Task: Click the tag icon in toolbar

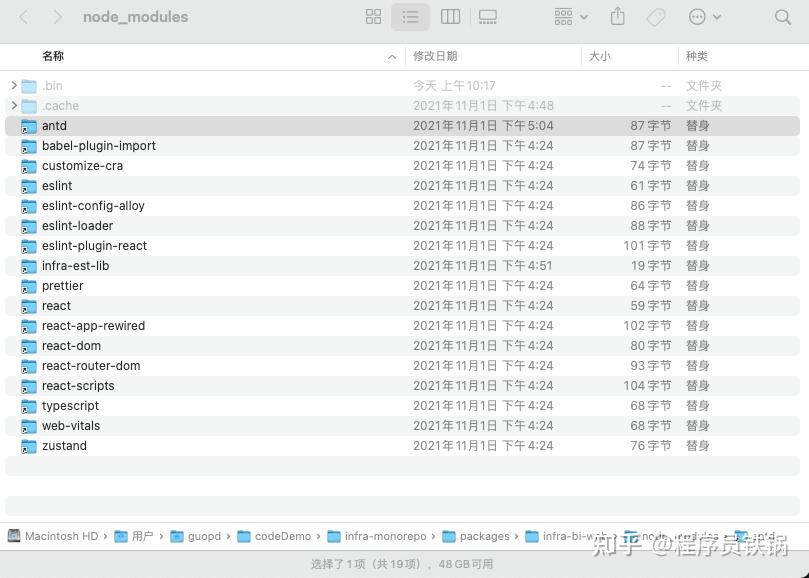Action: [656, 17]
